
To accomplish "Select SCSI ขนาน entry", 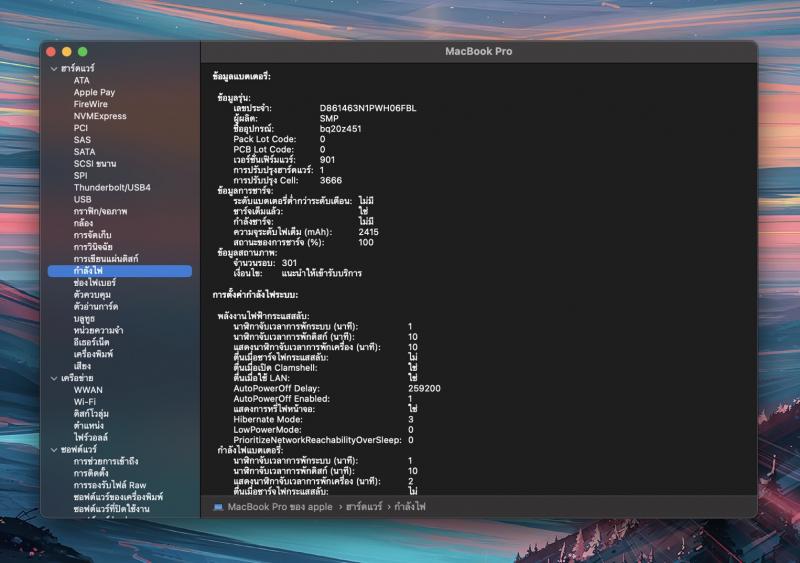I will [x=95, y=164].
